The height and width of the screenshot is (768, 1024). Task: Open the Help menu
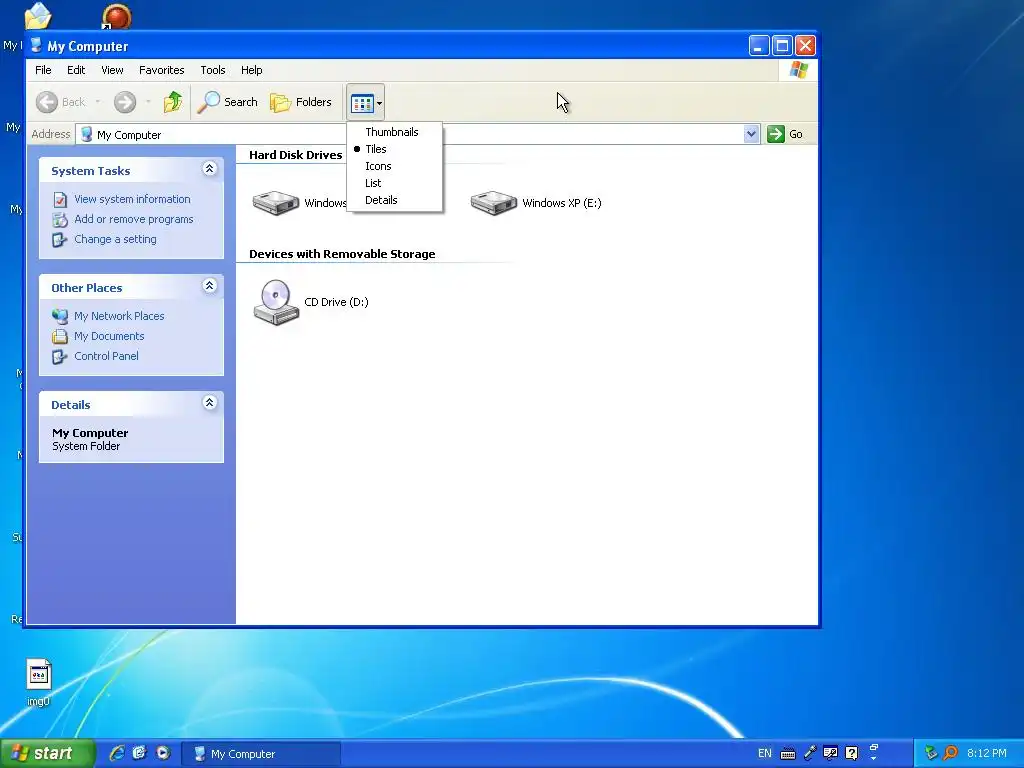tap(251, 70)
